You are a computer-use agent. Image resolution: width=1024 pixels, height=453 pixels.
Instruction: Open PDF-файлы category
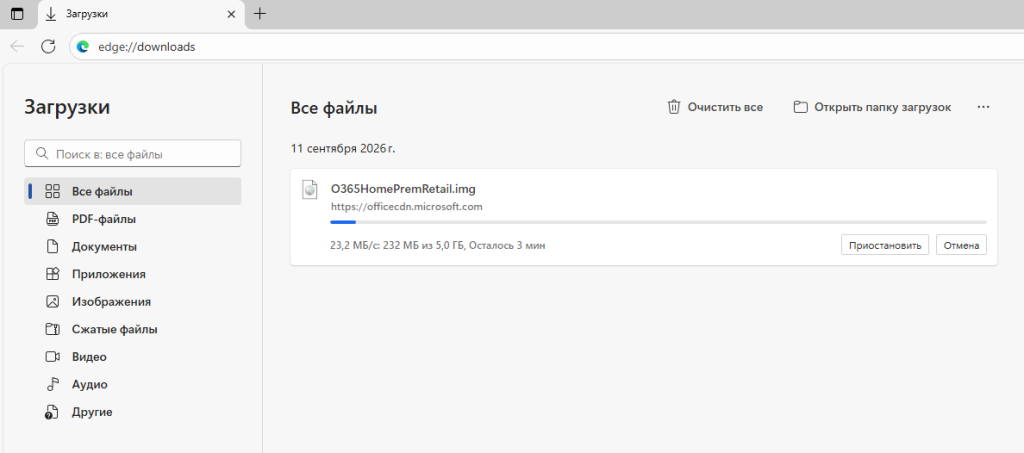click(133, 219)
